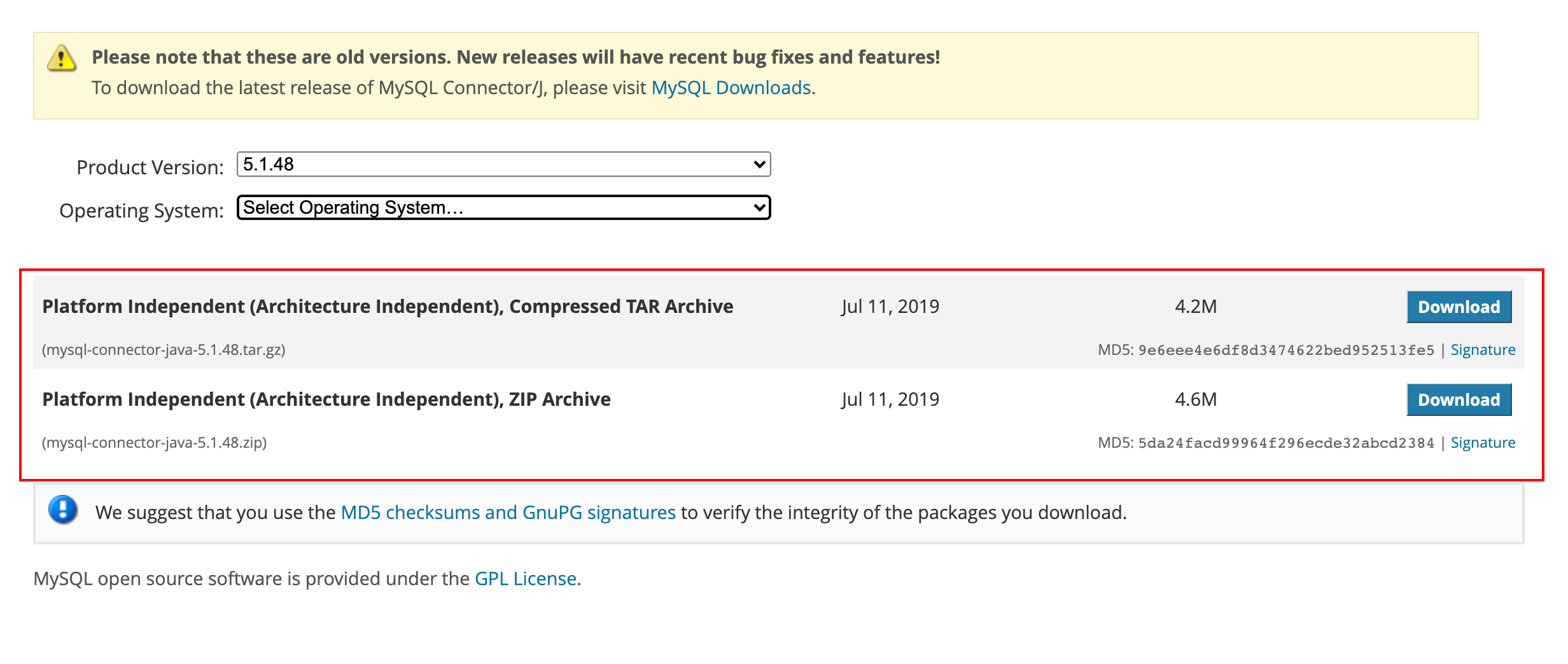Download the Compressed TAR Archive

pyautogui.click(x=1459, y=307)
